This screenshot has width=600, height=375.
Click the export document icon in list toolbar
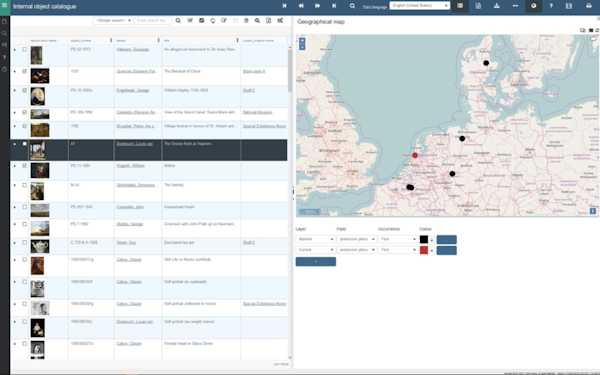coord(269,20)
